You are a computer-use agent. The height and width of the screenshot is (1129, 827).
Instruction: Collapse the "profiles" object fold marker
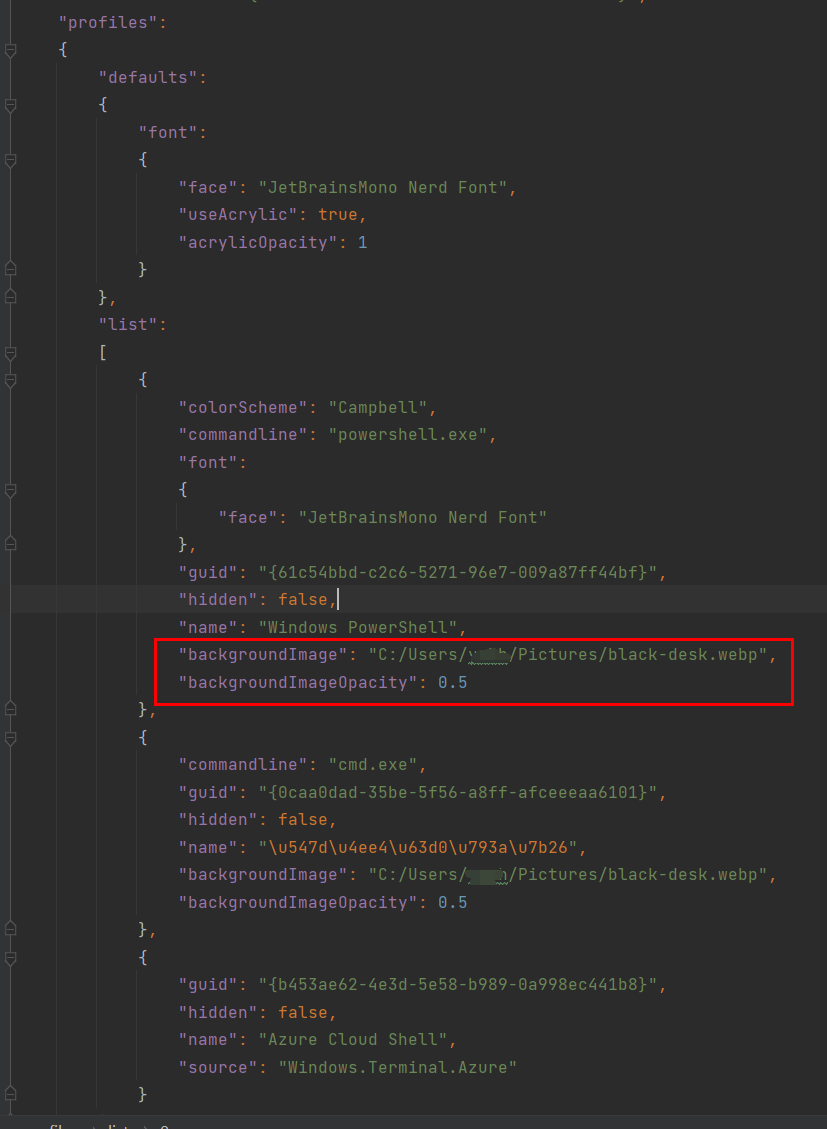coord(10,50)
